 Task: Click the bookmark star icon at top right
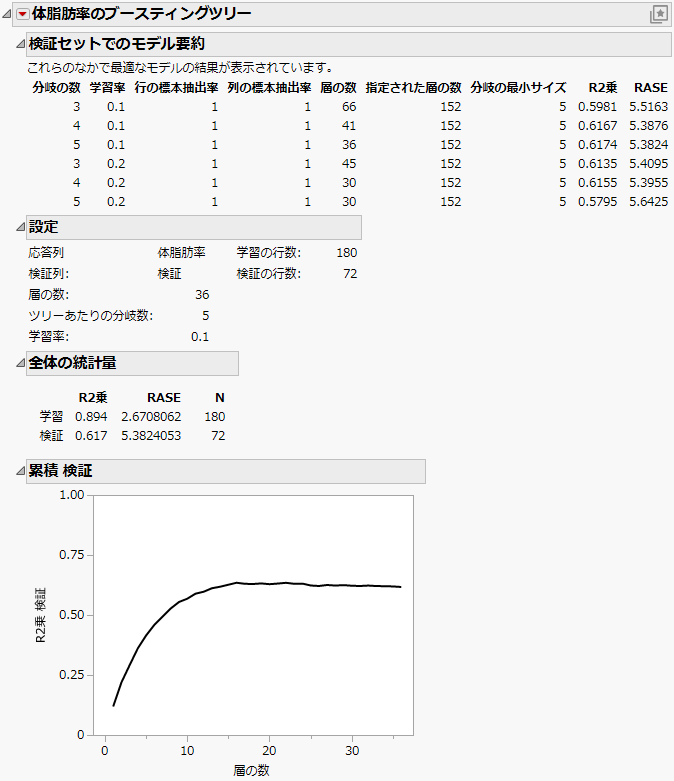pyautogui.click(x=659, y=14)
